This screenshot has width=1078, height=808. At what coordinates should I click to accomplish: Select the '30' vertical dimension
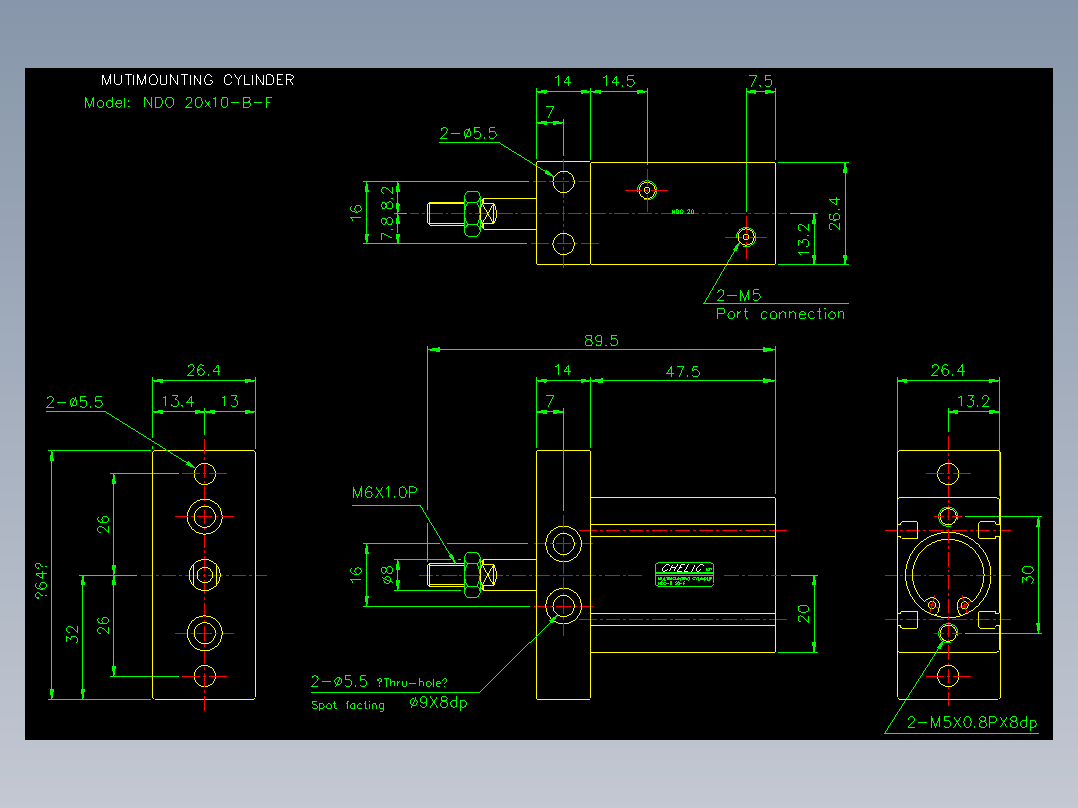pyautogui.click(x=1028, y=574)
